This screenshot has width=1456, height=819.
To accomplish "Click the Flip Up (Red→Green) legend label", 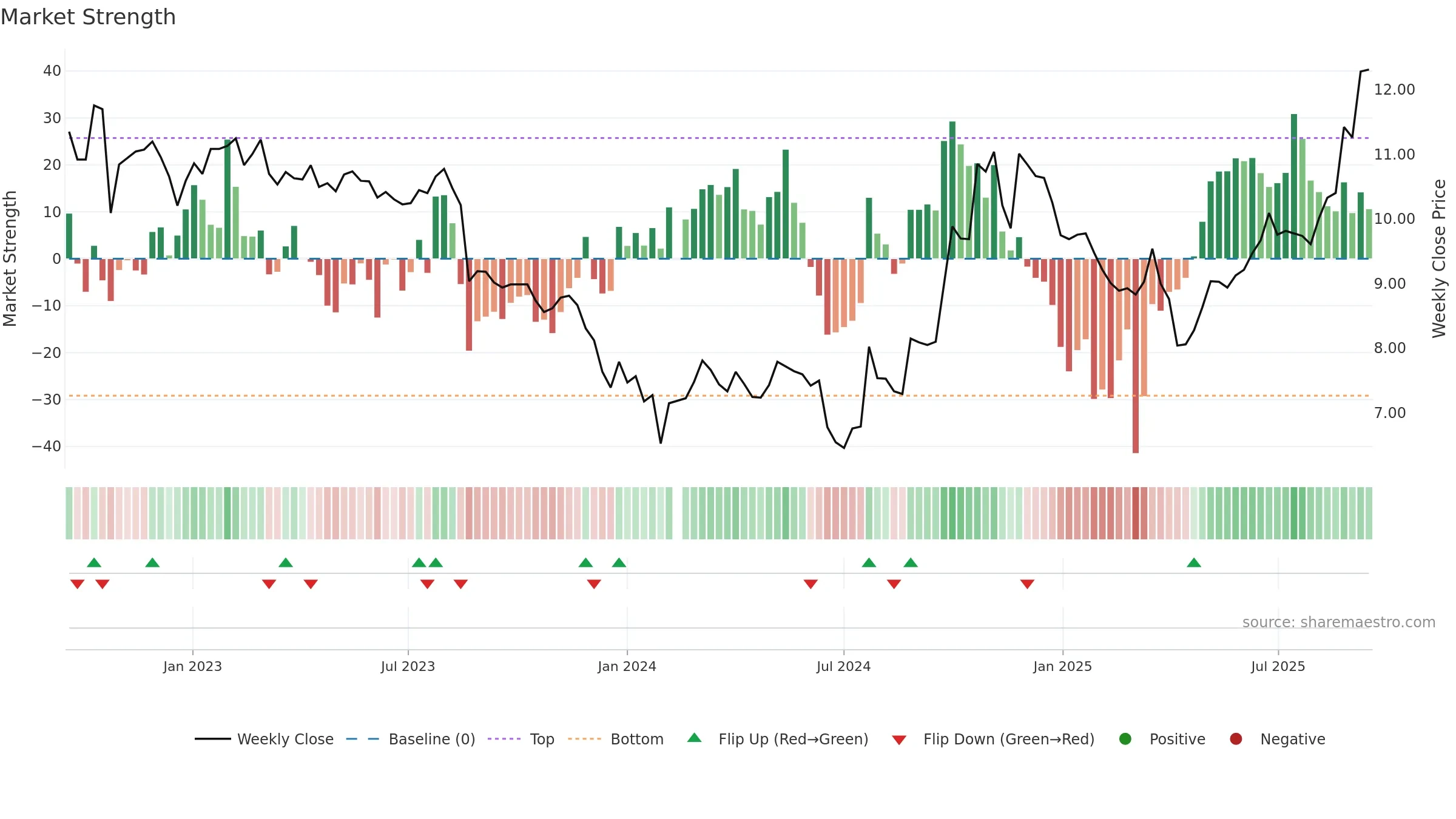I will (x=794, y=739).
